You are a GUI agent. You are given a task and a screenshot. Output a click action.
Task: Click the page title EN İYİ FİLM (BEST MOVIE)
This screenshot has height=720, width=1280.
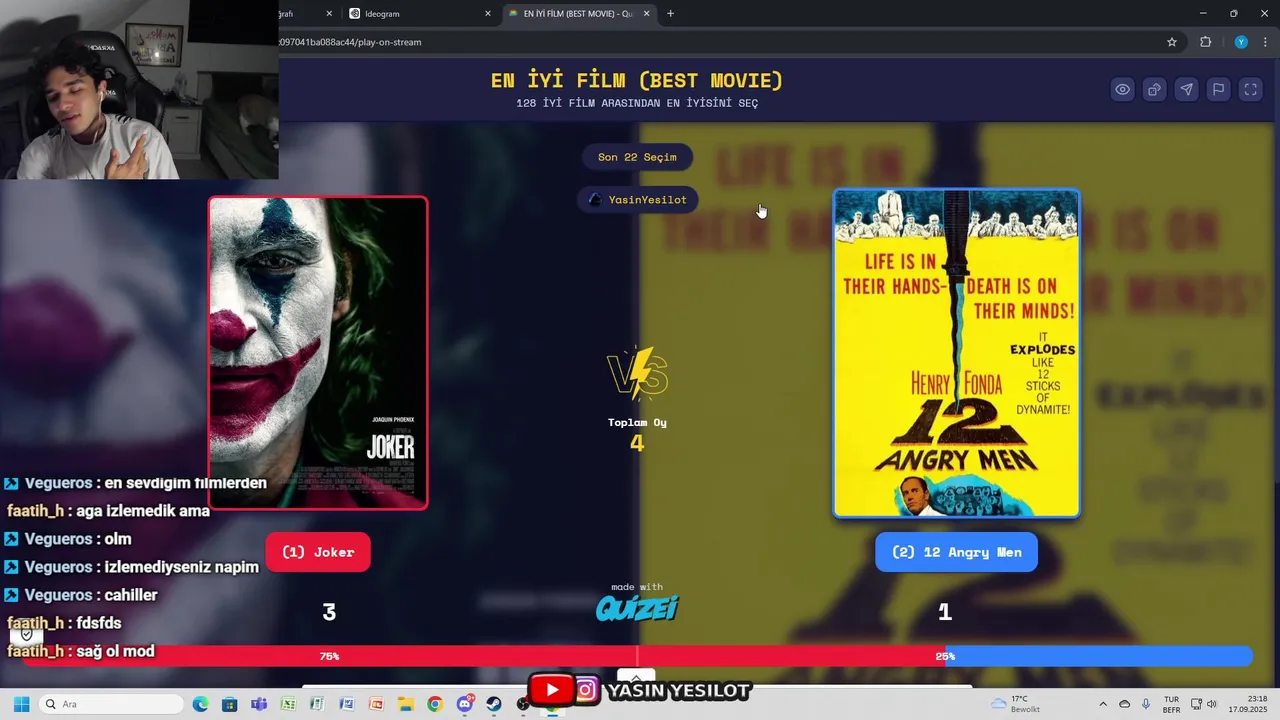pyautogui.click(x=637, y=81)
